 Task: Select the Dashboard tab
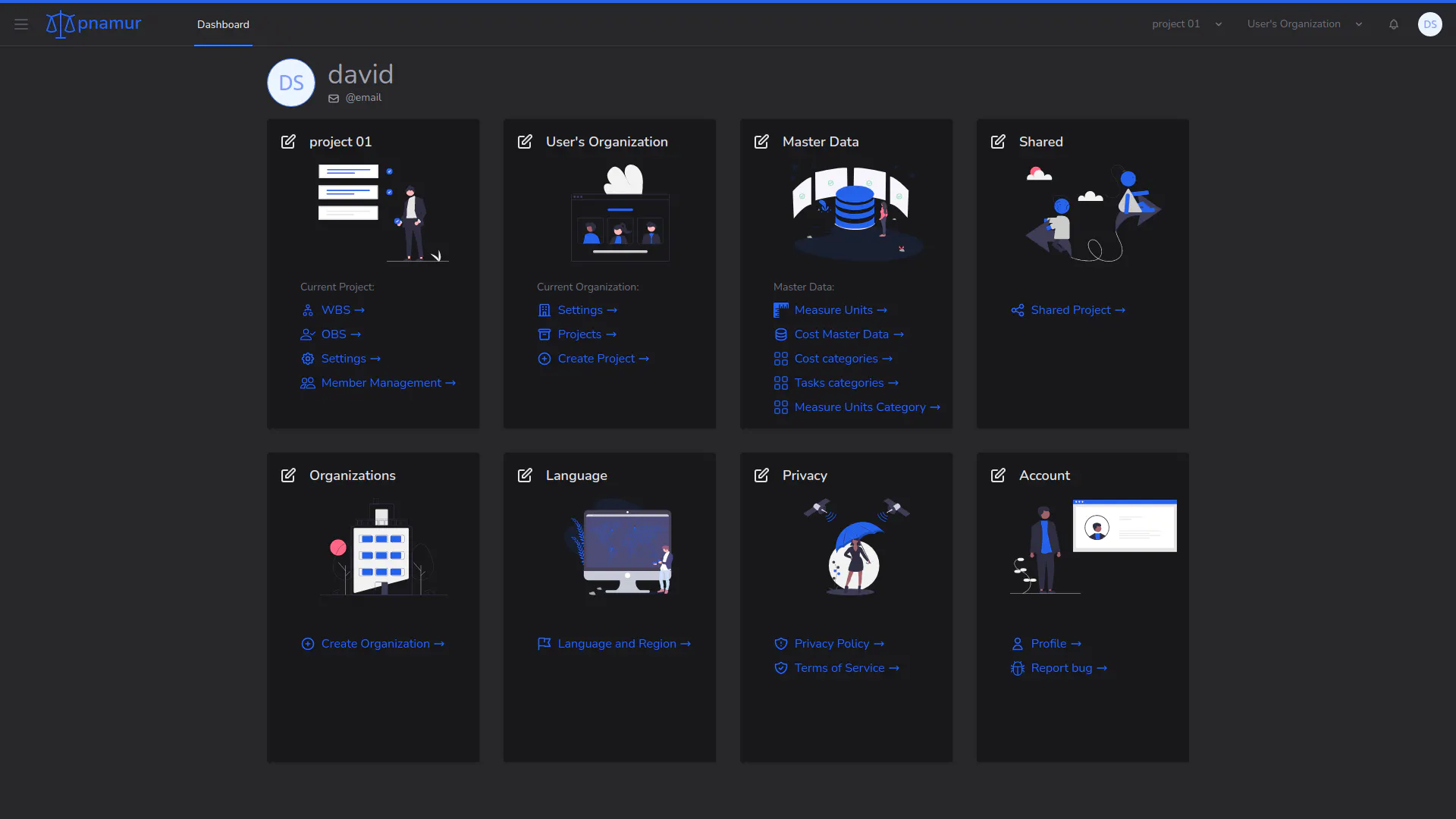pos(223,24)
